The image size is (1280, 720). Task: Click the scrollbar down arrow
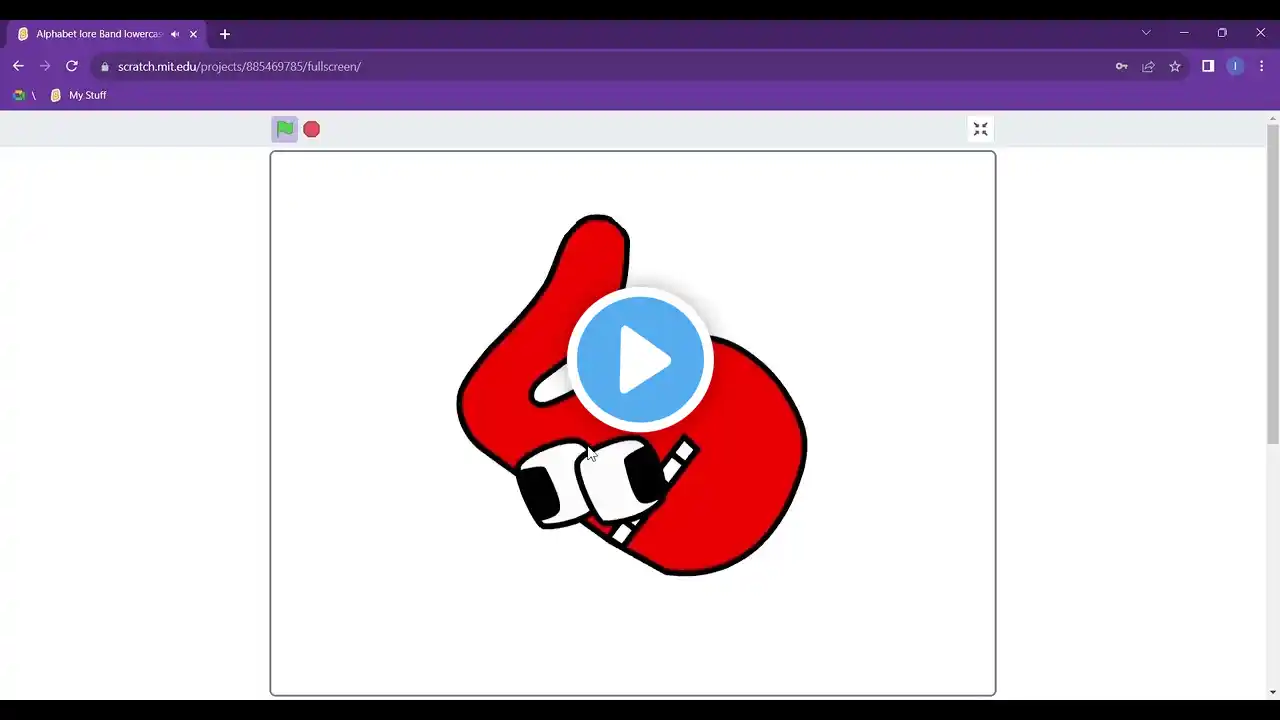coord(1272,692)
